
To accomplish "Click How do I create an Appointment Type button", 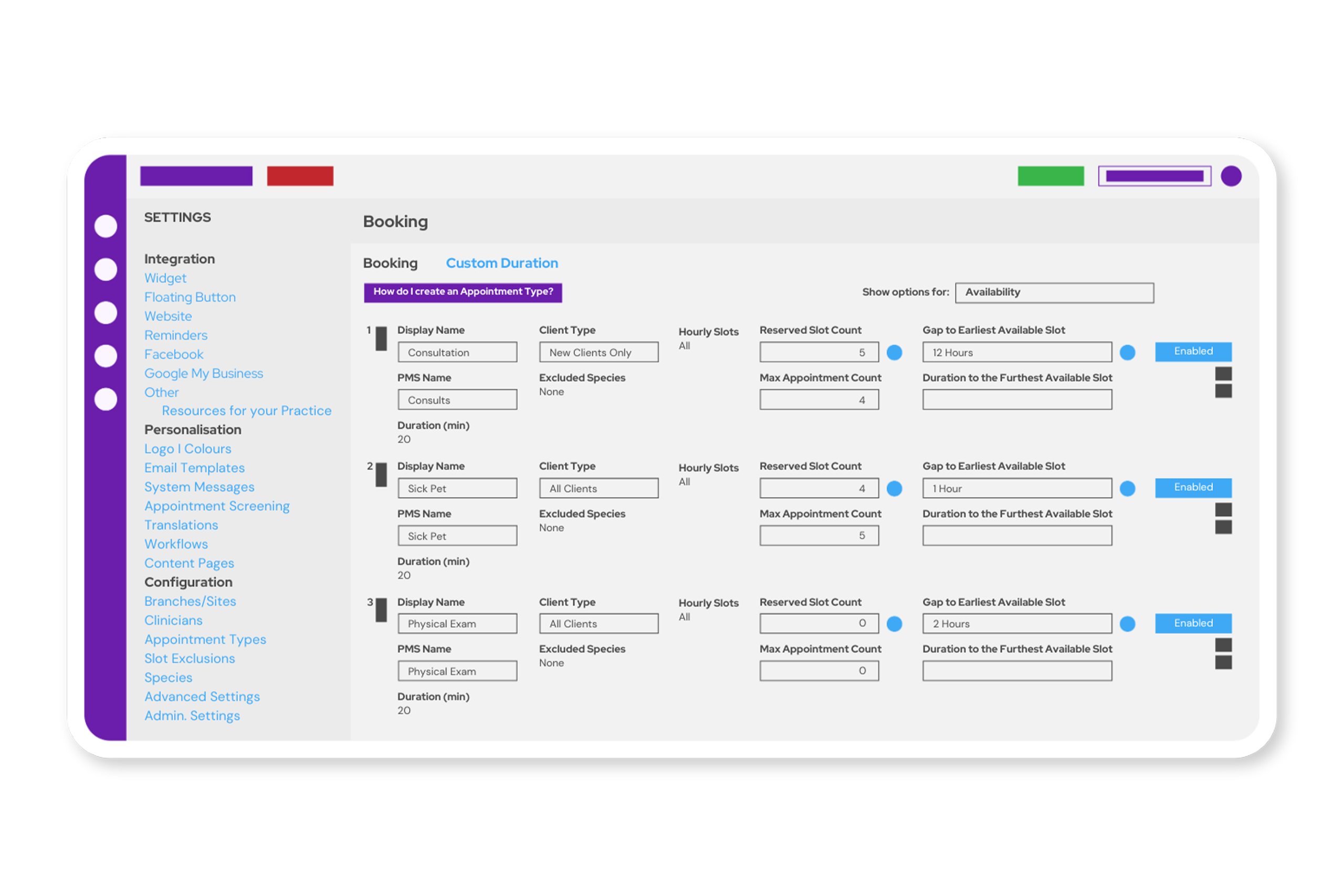I will point(462,291).
